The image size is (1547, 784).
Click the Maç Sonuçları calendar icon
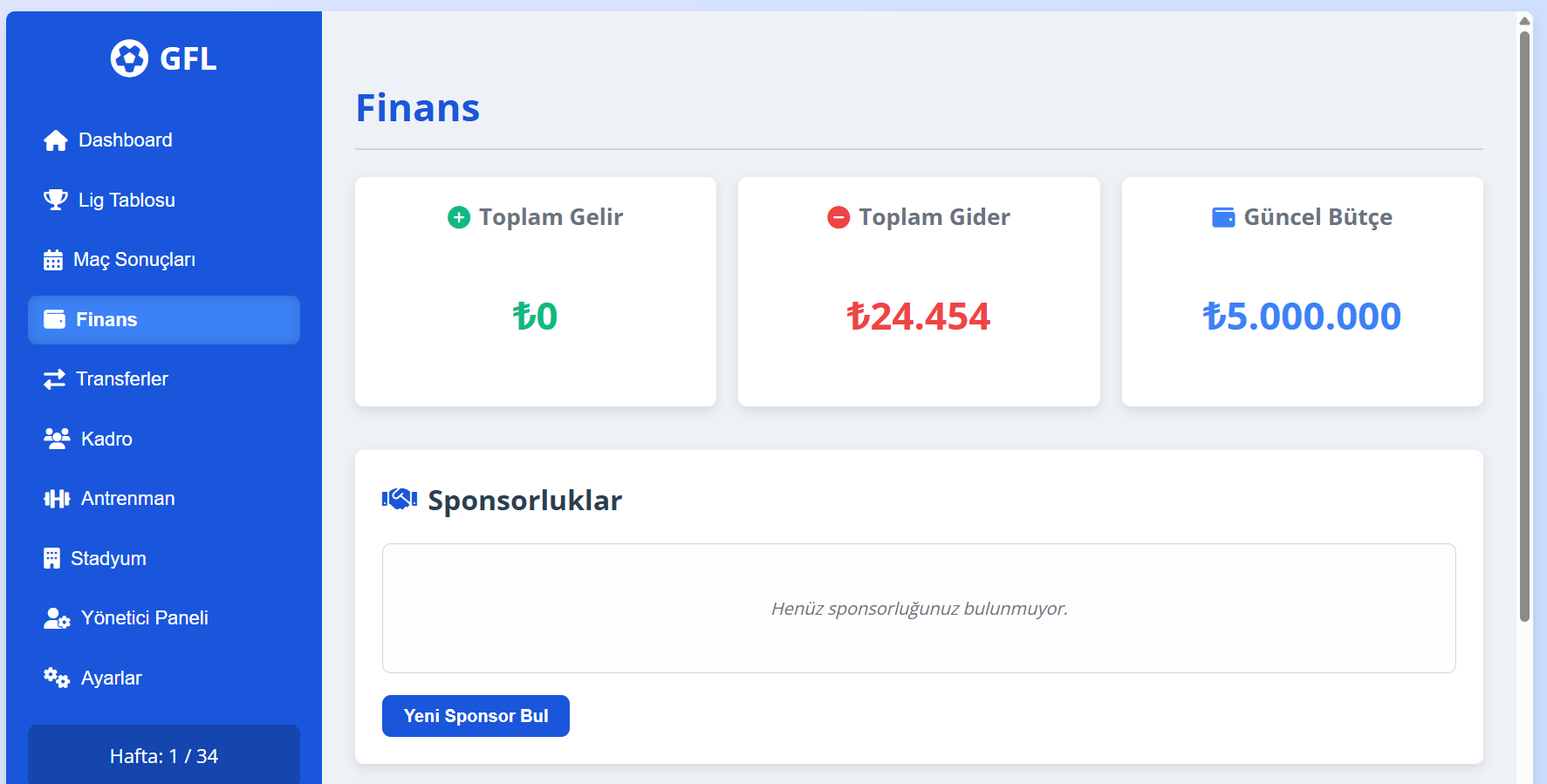pyautogui.click(x=53, y=260)
